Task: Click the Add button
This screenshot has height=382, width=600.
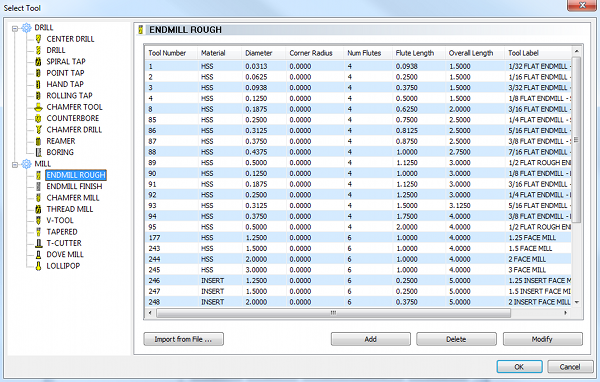Action: click(370, 339)
